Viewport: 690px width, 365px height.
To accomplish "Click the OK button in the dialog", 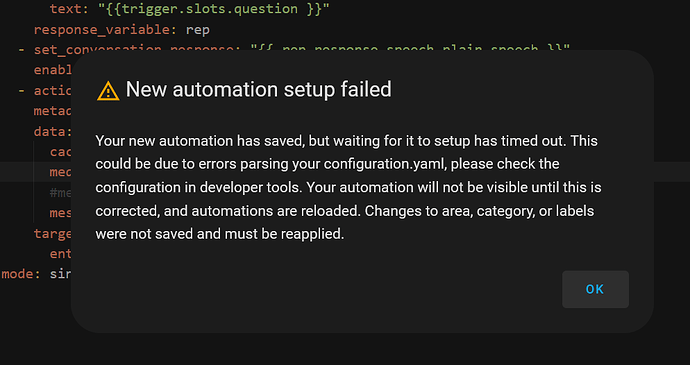I will [595, 289].
